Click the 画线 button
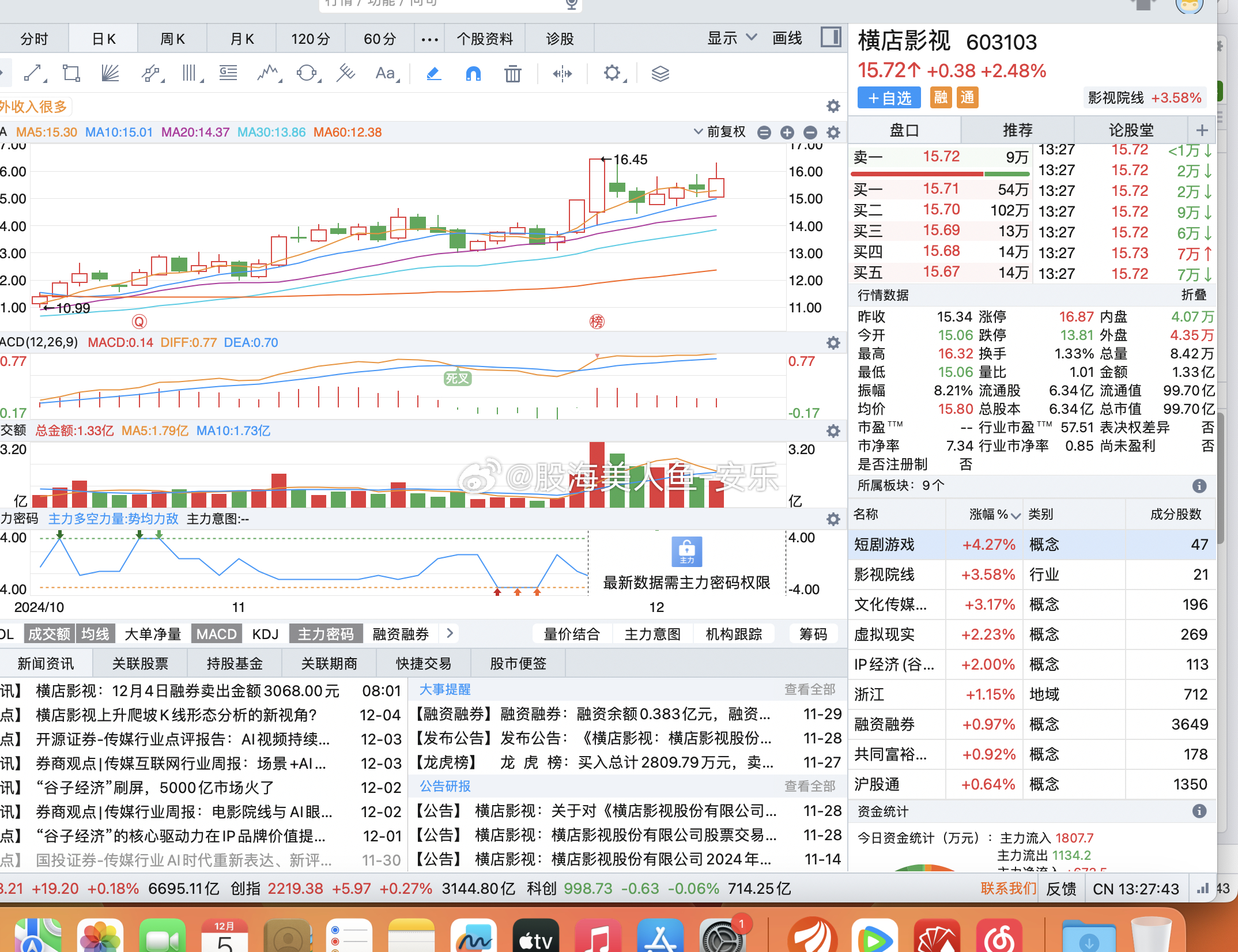 click(x=787, y=38)
